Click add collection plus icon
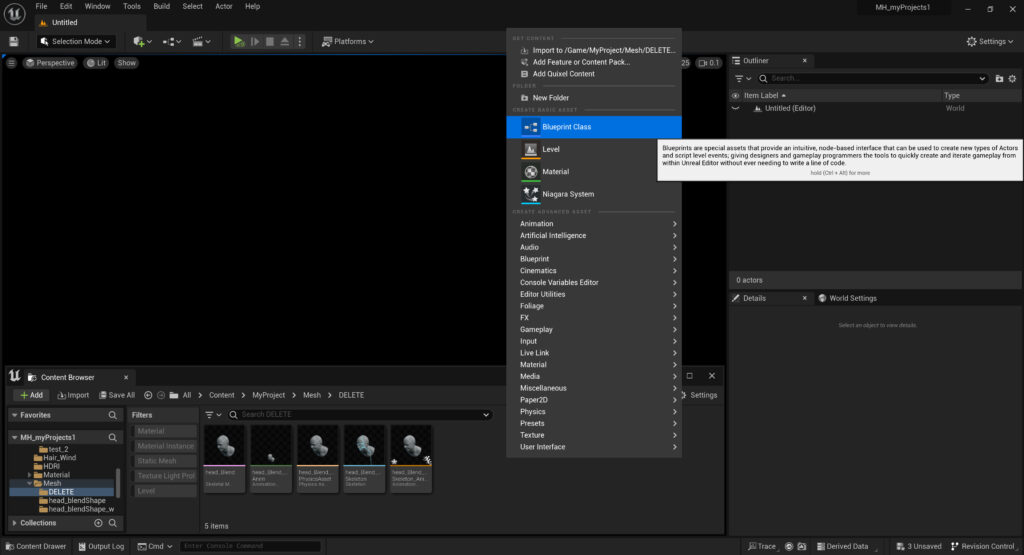The width and height of the screenshot is (1024, 555). pyautogui.click(x=98, y=523)
